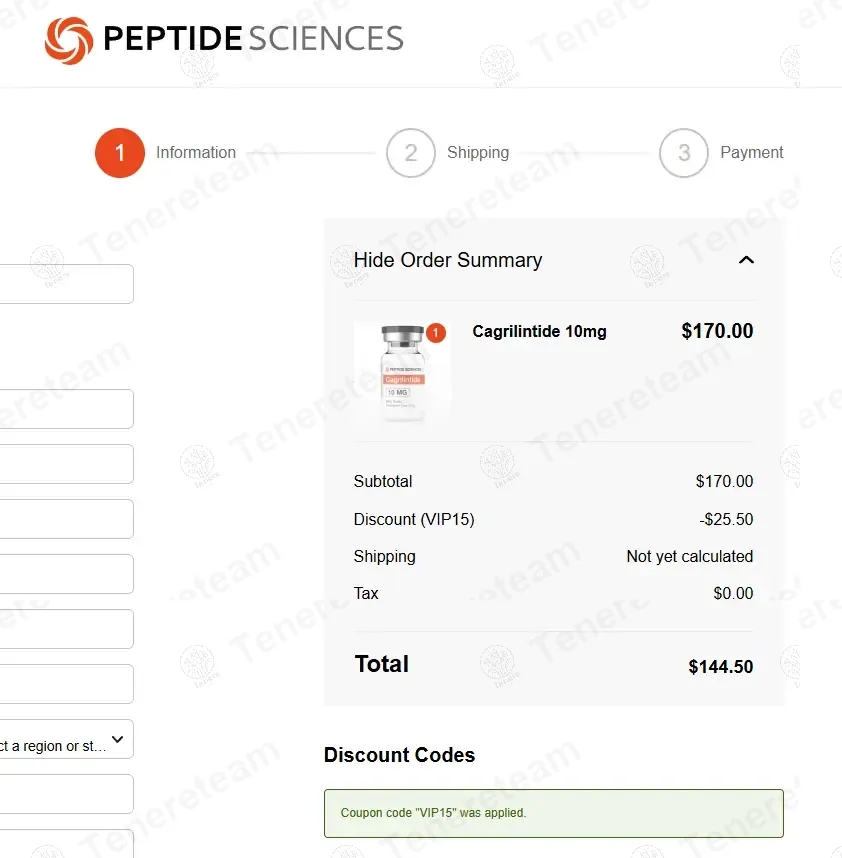Image resolution: width=842 pixels, height=858 pixels.
Task: Click the Discount Codes heading
Action: click(399, 755)
